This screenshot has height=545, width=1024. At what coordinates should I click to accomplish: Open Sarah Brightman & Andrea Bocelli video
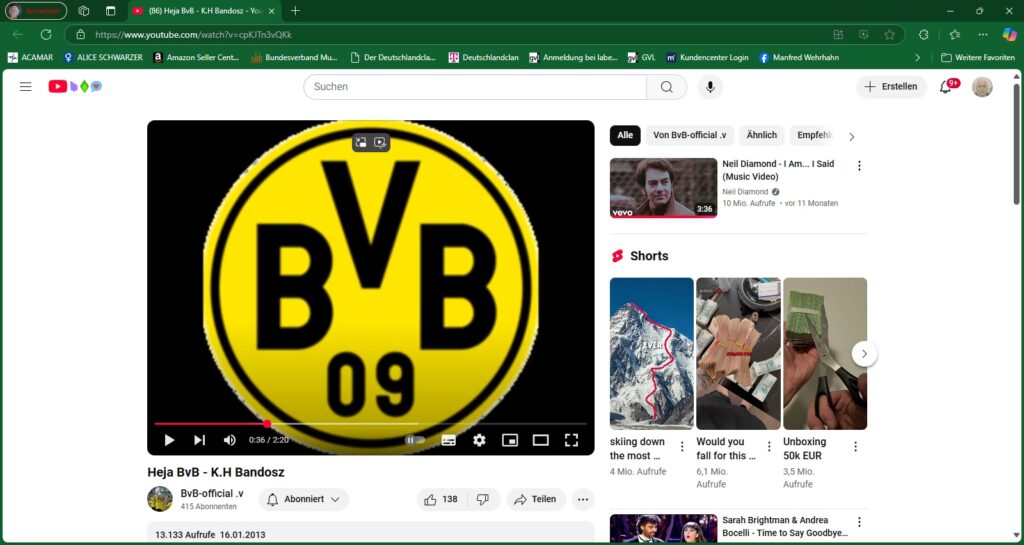click(664, 529)
